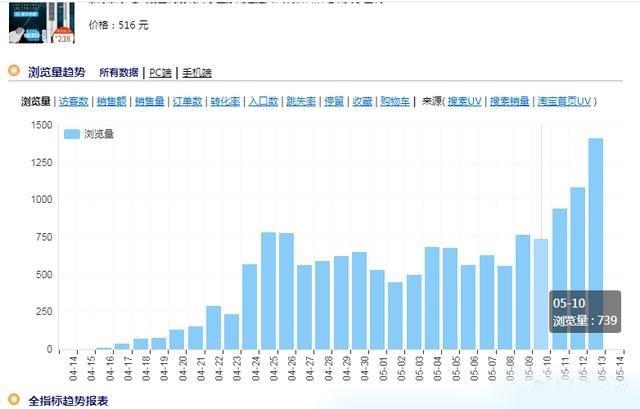
Task: Open the 停留 metric link
Action: pyautogui.click(x=334, y=101)
